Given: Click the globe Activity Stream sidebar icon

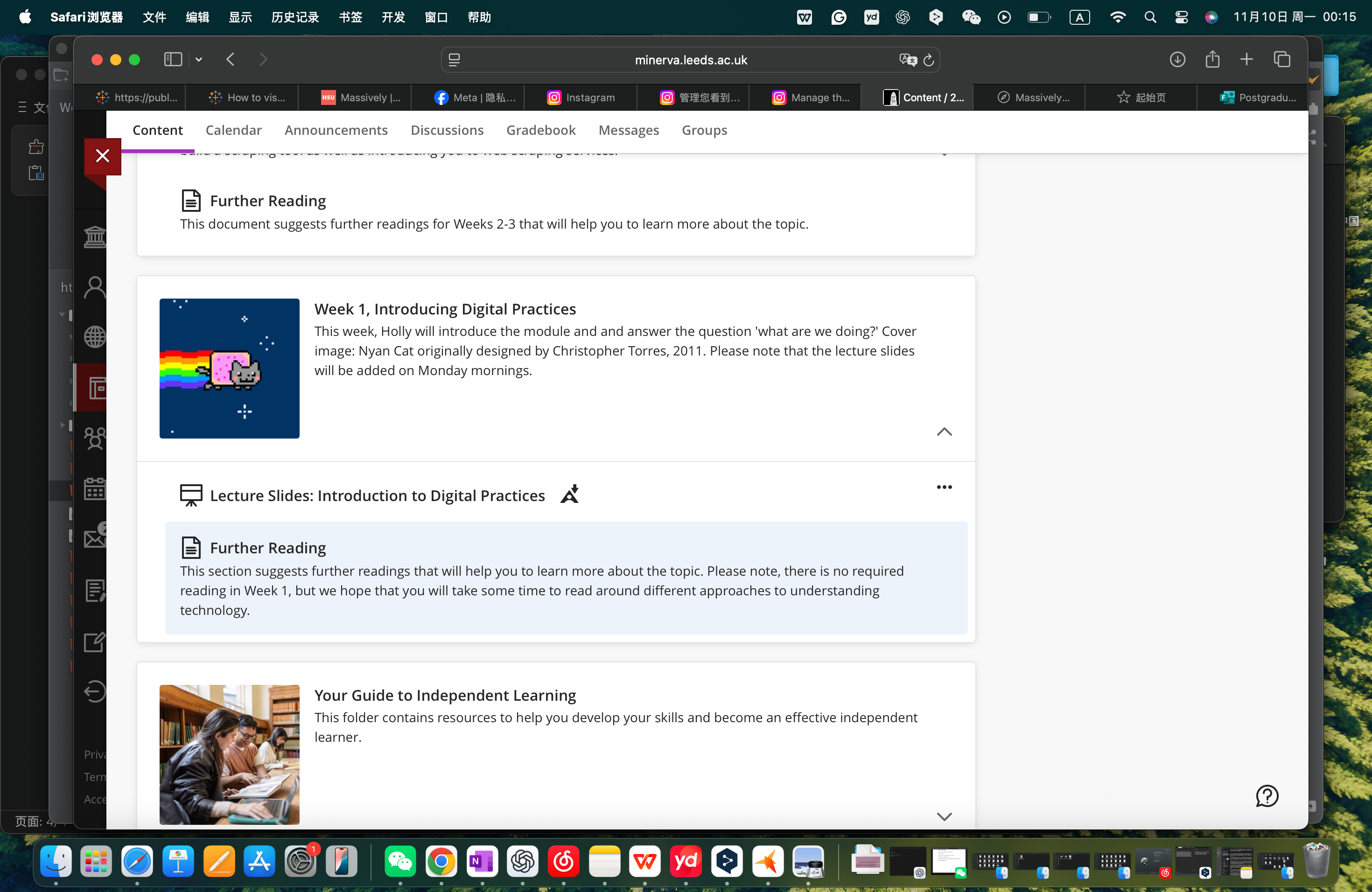Looking at the screenshot, I should tap(95, 337).
